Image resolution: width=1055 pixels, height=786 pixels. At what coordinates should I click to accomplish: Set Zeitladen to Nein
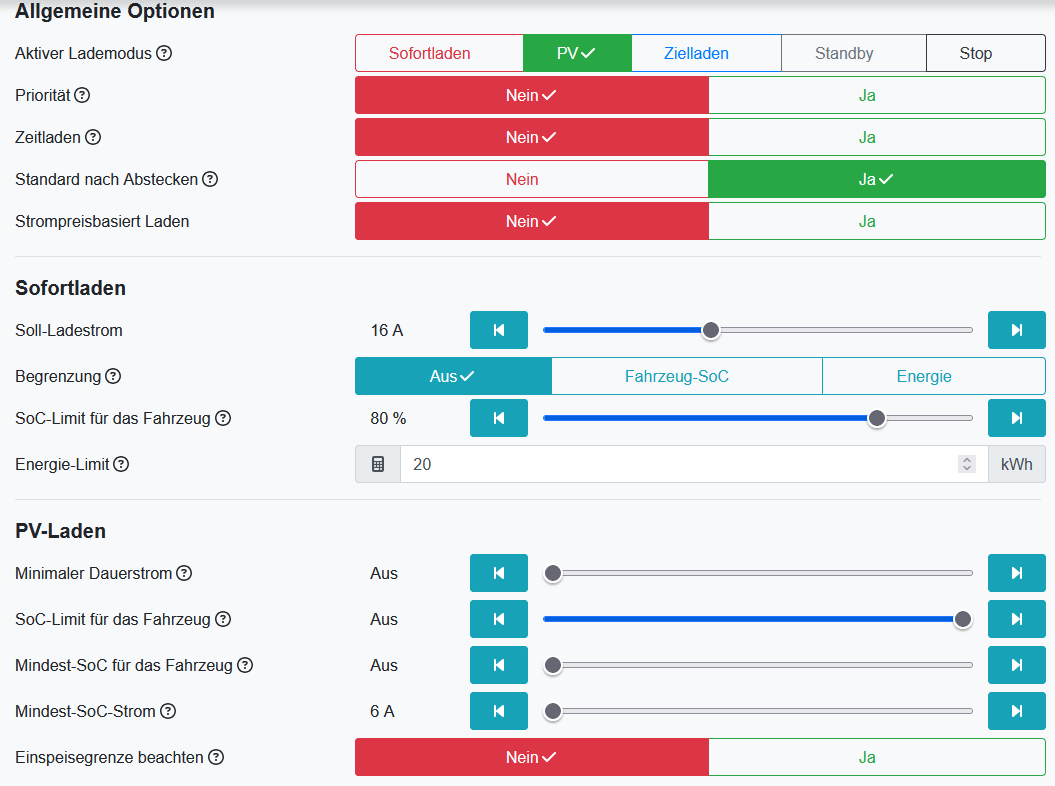(532, 137)
